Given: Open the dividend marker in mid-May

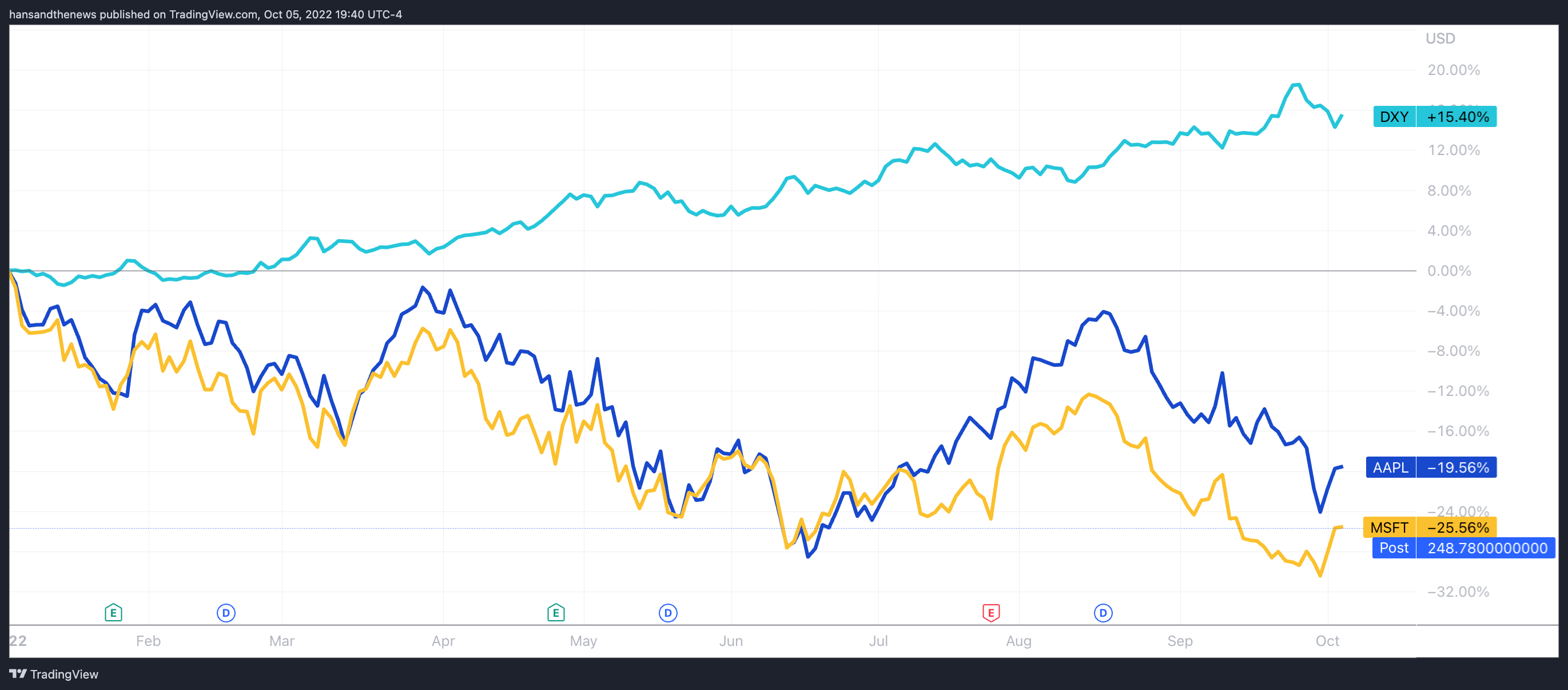Looking at the screenshot, I should 668,613.
